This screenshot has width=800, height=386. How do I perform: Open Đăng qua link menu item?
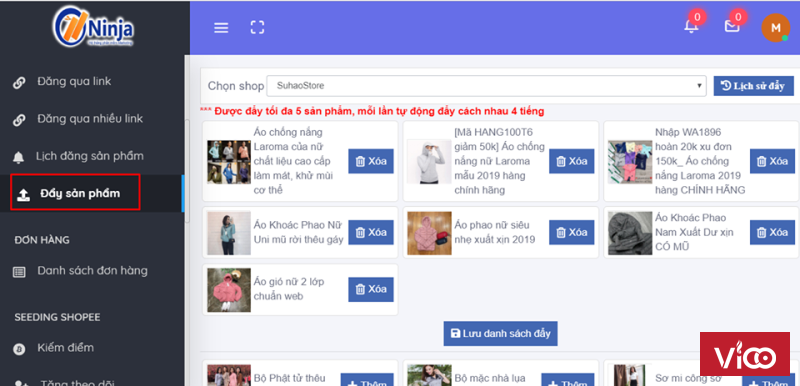coord(74,82)
